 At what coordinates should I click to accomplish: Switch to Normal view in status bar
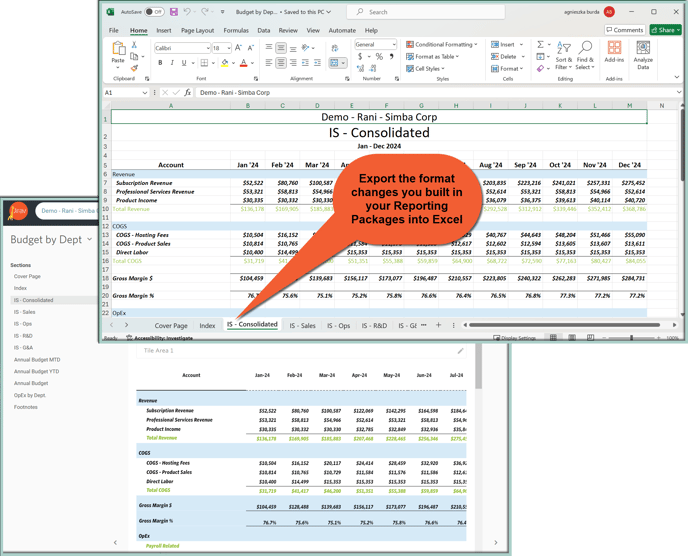point(553,337)
